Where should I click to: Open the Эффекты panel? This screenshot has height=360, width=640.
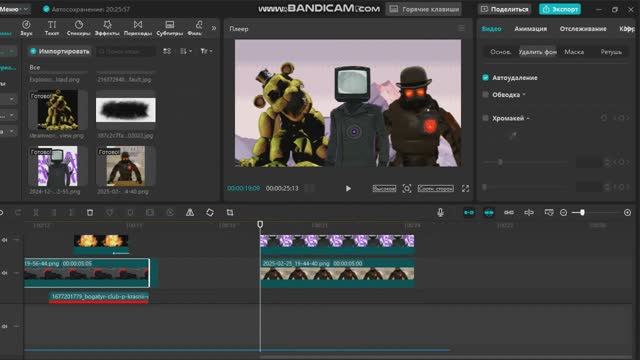(x=107, y=28)
